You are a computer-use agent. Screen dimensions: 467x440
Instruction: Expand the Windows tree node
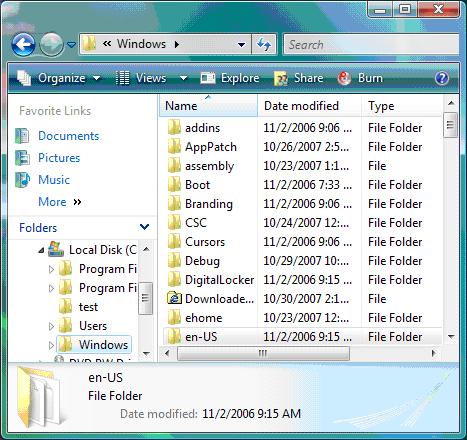pyautogui.click(x=51, y=345)
